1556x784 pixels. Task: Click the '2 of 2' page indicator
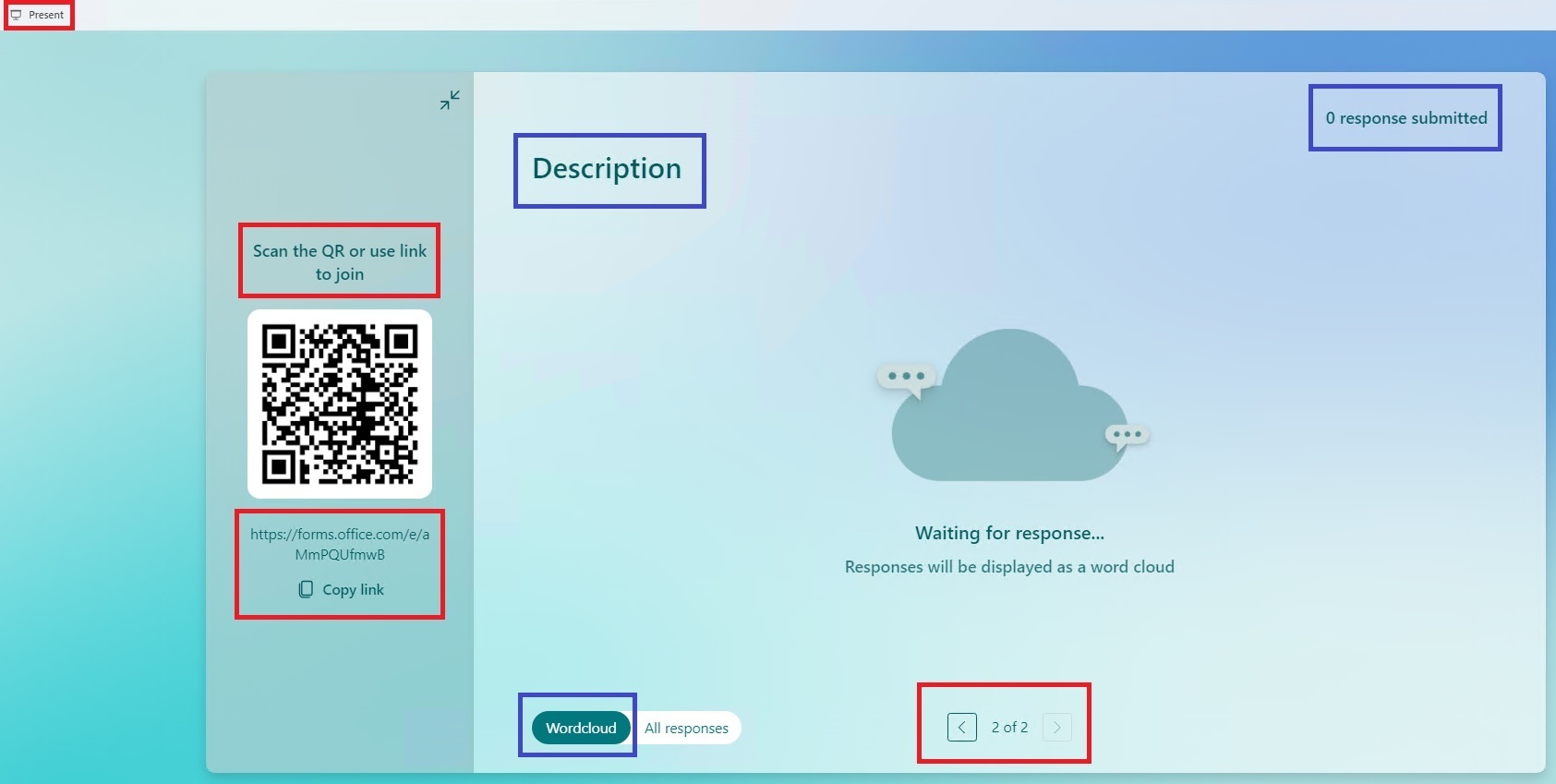coord(1009,727)
